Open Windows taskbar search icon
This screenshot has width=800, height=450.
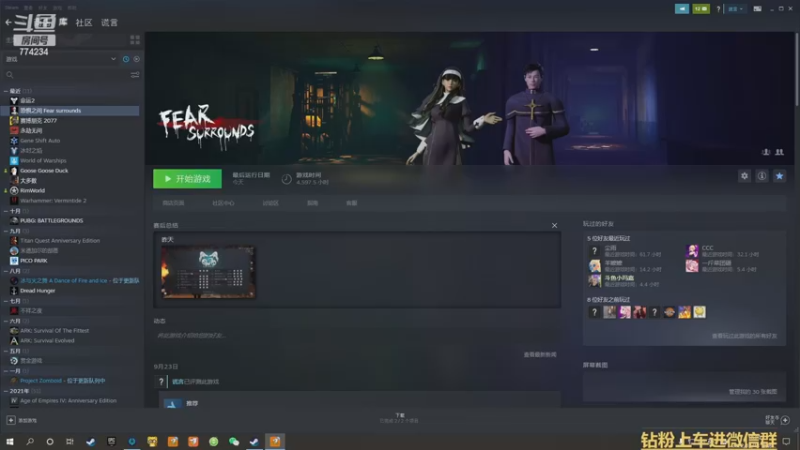(x=30, y=441)
